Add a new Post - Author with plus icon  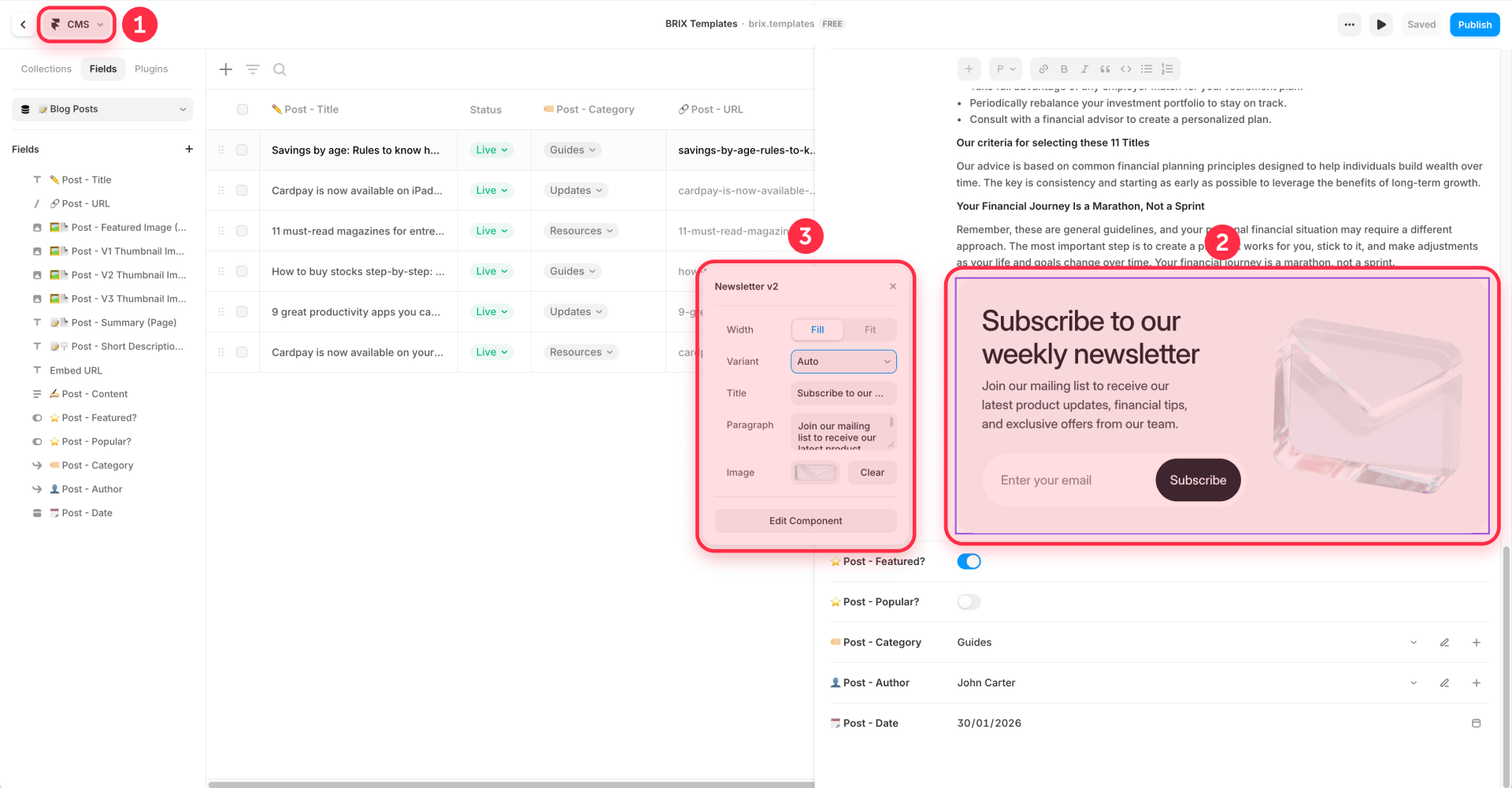pyautogui.click(x=1476, y=683)
